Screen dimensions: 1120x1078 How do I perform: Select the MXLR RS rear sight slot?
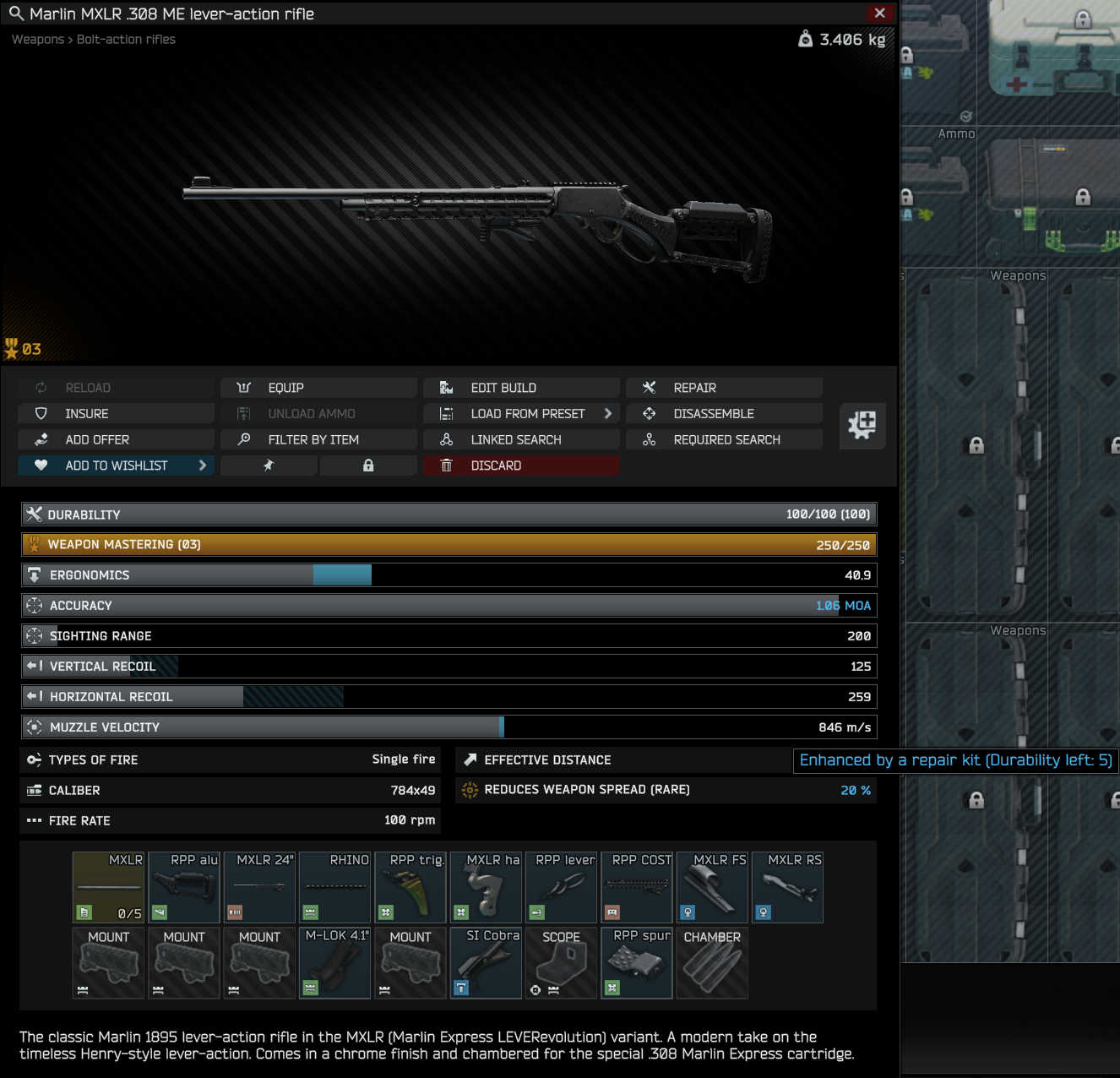click(x=787, y=887)
